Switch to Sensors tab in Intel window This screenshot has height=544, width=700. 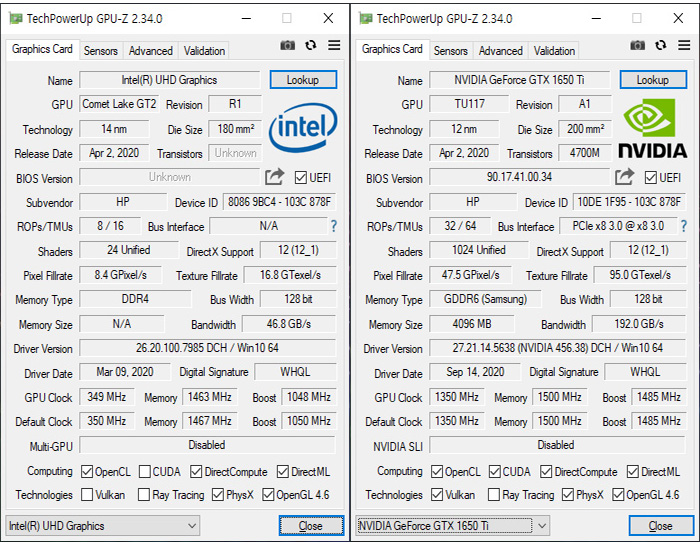(101, 51)
